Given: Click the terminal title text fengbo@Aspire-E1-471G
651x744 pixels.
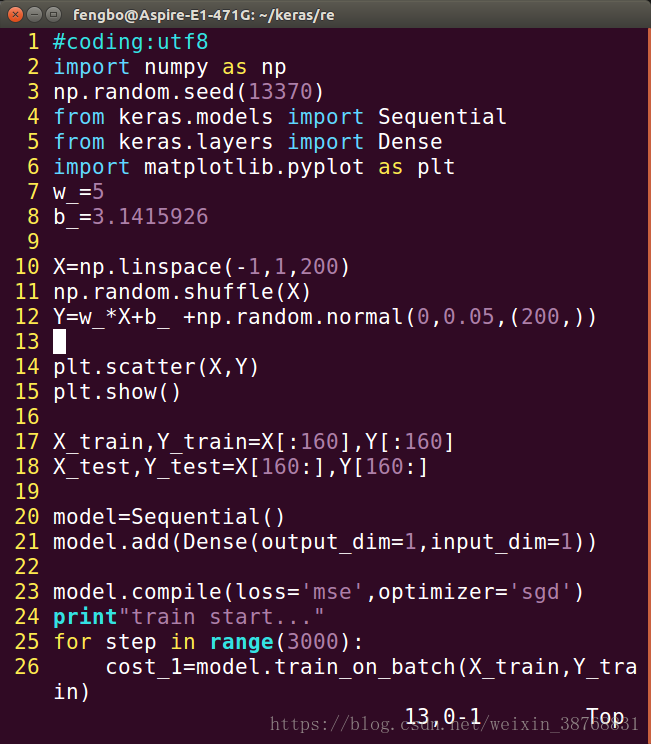Looking at the screenshot, I should [x=164, y=15].
